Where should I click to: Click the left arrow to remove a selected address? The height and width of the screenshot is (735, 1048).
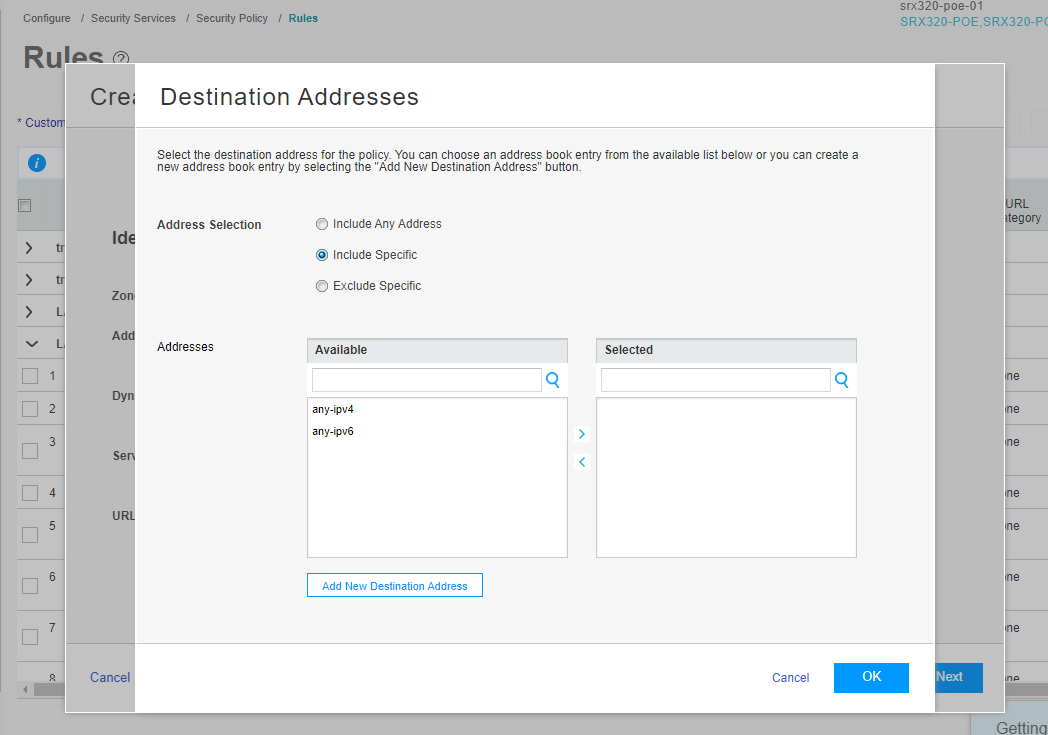click(581, 462)
